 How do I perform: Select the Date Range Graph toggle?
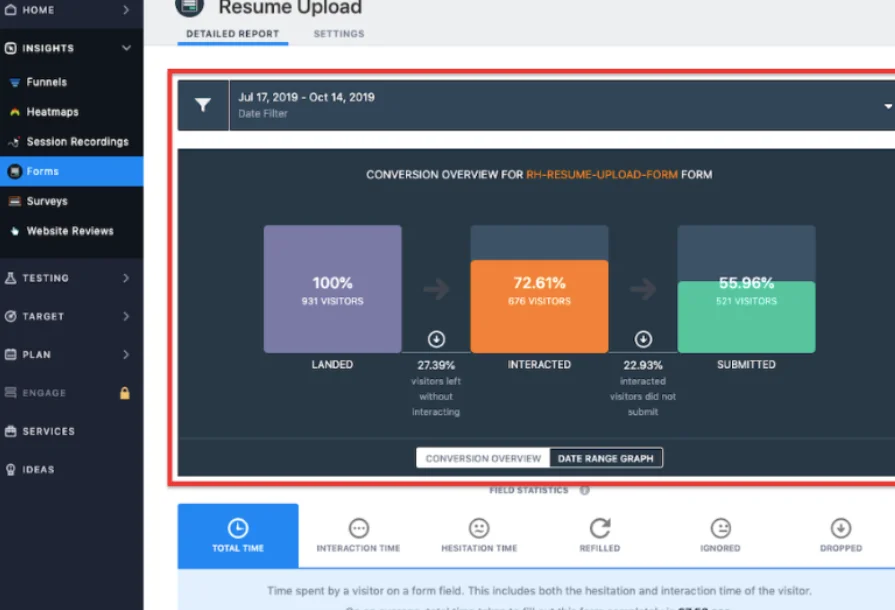coord(606,458)
